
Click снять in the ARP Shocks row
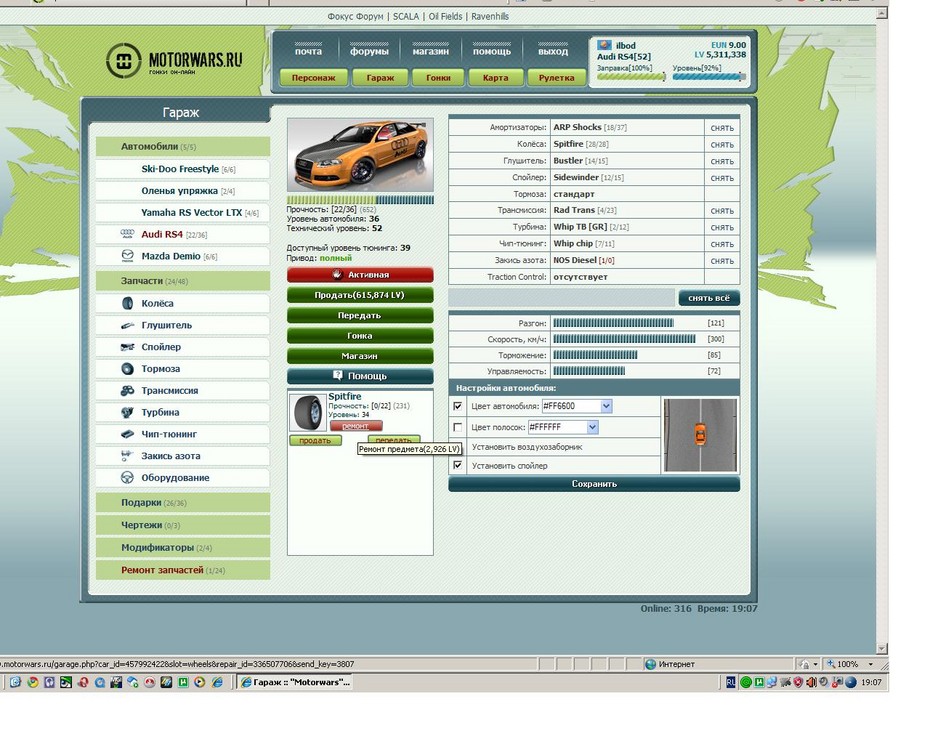pos(722,128)
